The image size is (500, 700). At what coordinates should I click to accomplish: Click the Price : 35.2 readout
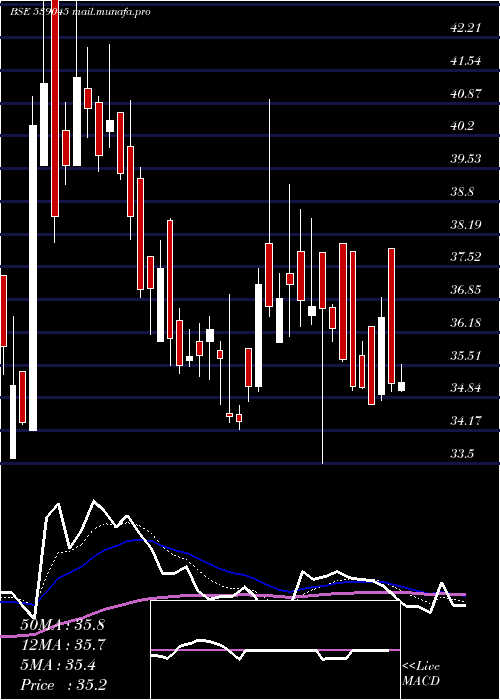63,685
